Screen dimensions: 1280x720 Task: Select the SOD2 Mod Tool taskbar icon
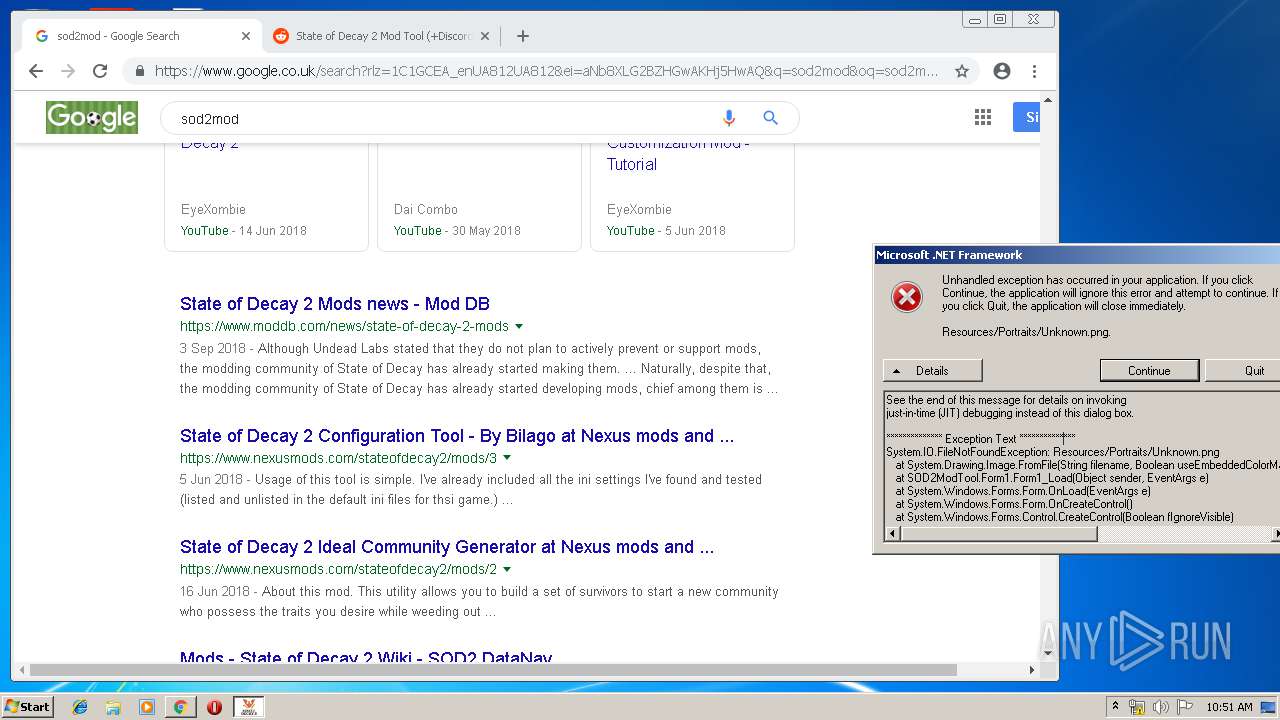coord(248,707)
